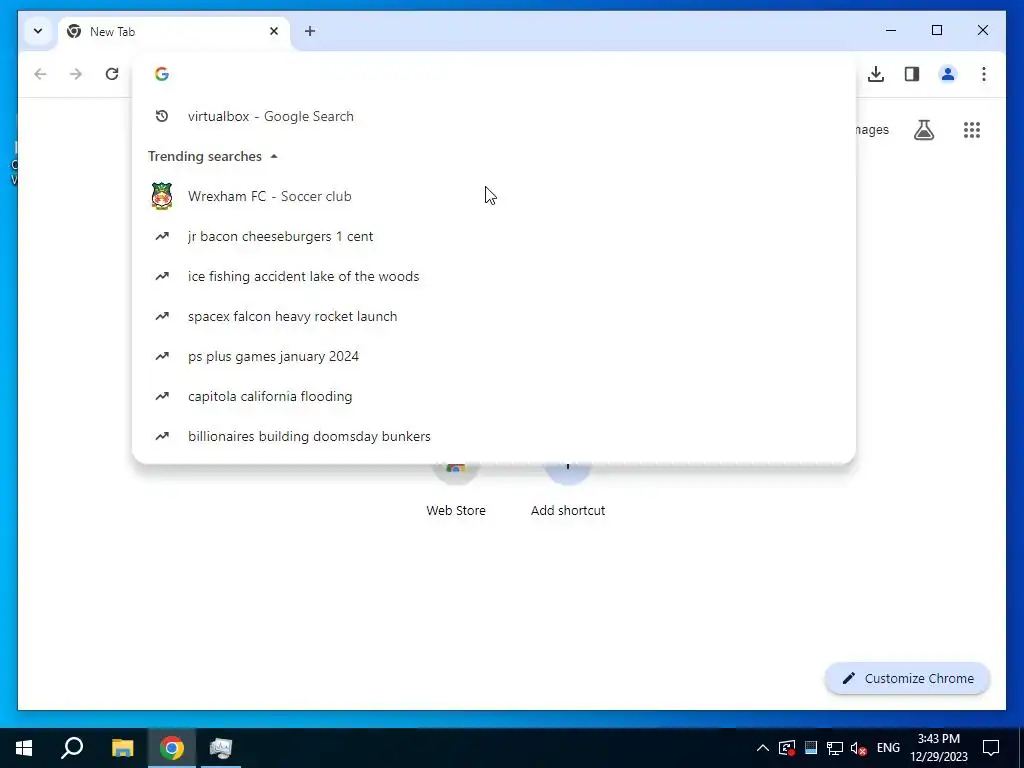Image resolution: width=1024 pixels, height=768 pixels.
Task: Click the tray icon with red dot
Action: pos(787,748)
